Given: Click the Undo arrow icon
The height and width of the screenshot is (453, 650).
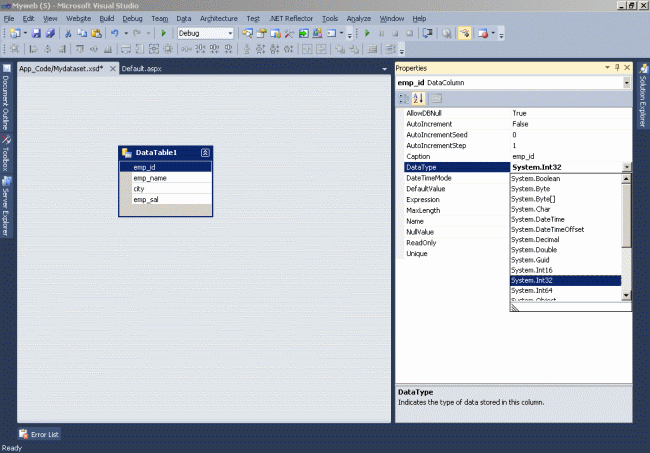Looking at the screenshot, I should pos(115,33).
